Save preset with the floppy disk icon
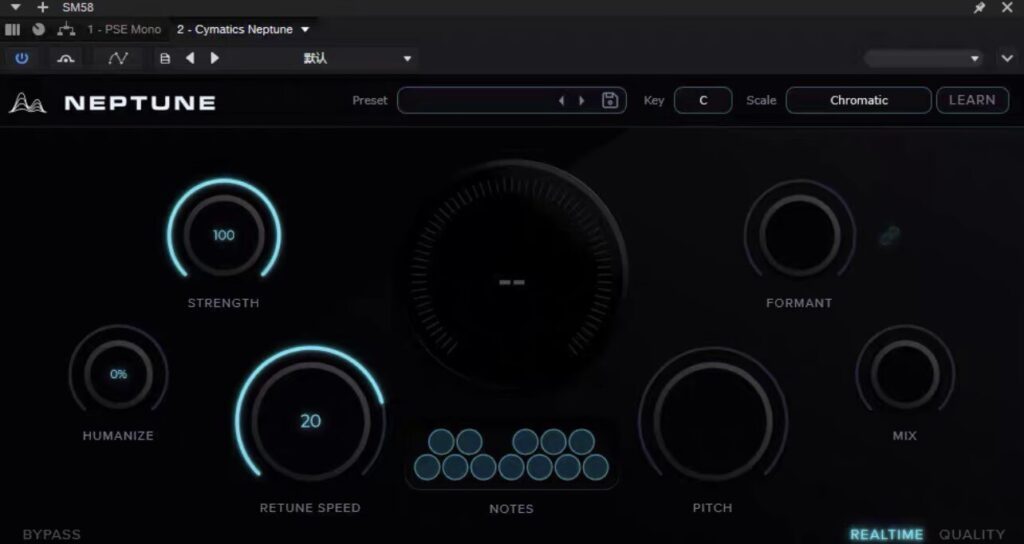 click(610, 100)
